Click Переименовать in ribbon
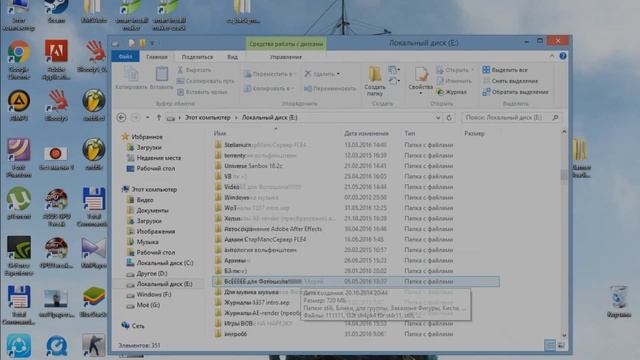640x360 pixels. point(330,89)
